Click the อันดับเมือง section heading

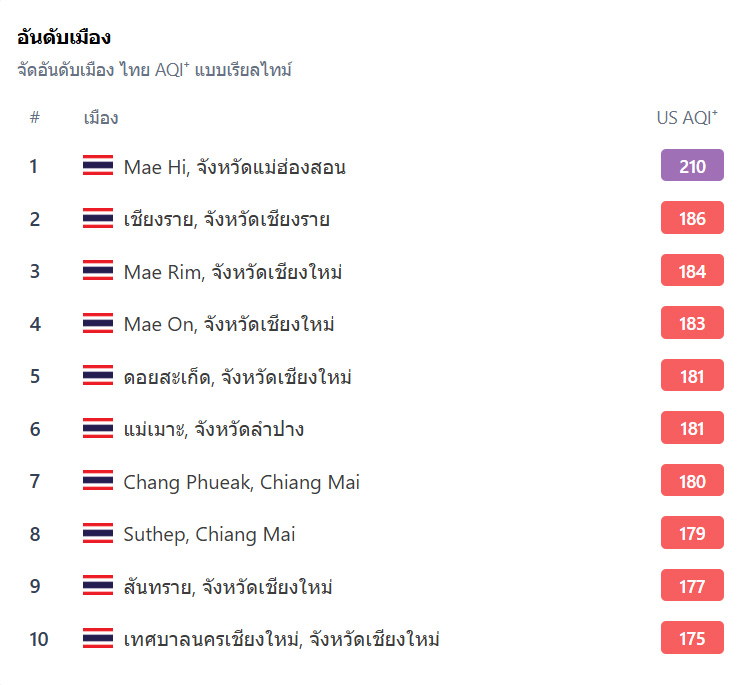(64, 37)
